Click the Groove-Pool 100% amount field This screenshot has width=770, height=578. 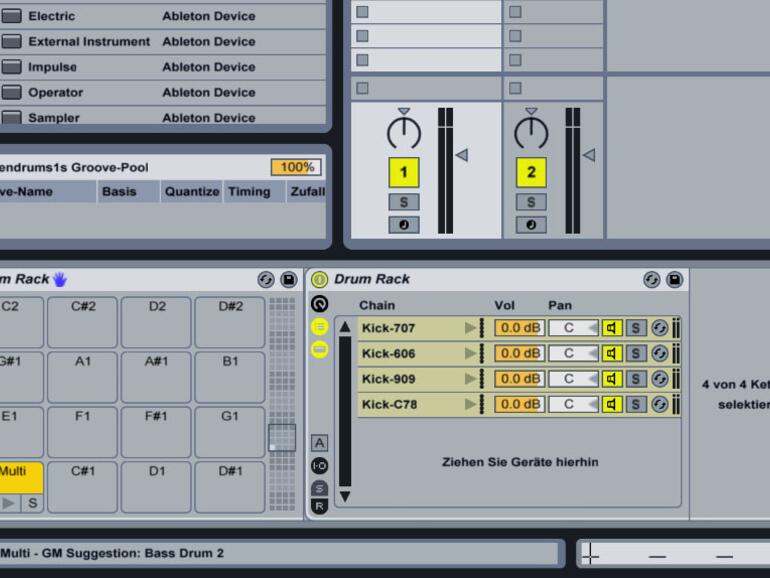pos(296,167)
